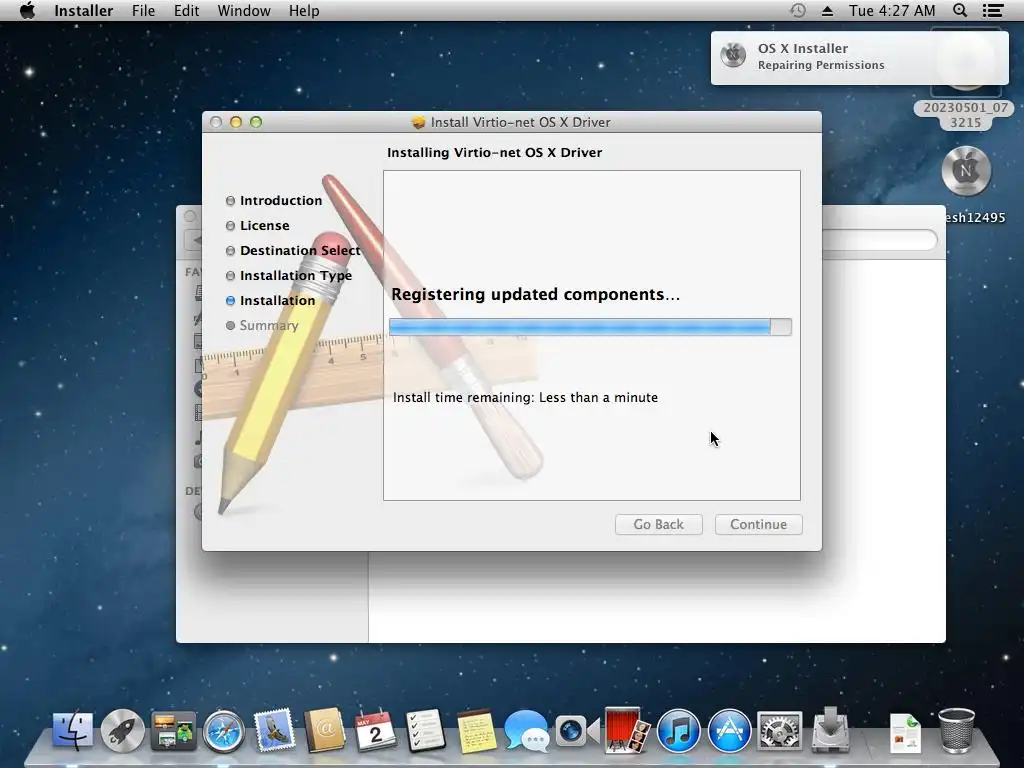Close the Install Virtio-net OS X Driver window
The height and width of the screenshot is (768, 1024).
(216, 122)
